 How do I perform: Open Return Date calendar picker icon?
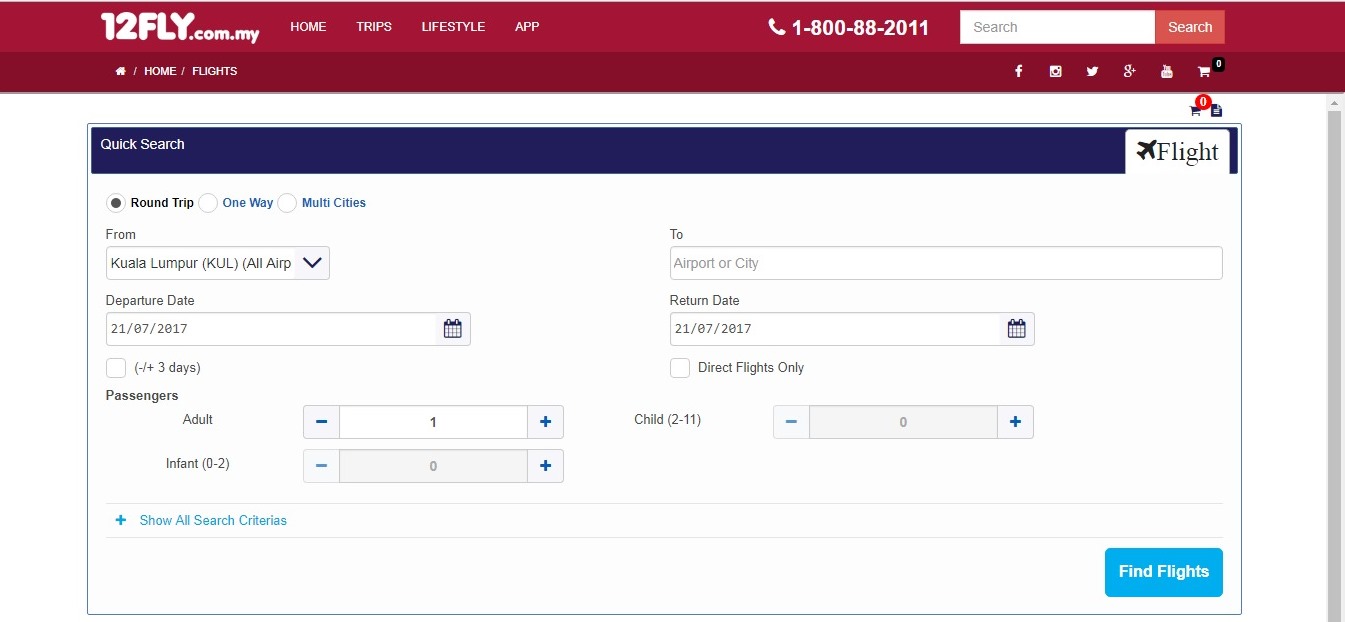(1017, 329)
